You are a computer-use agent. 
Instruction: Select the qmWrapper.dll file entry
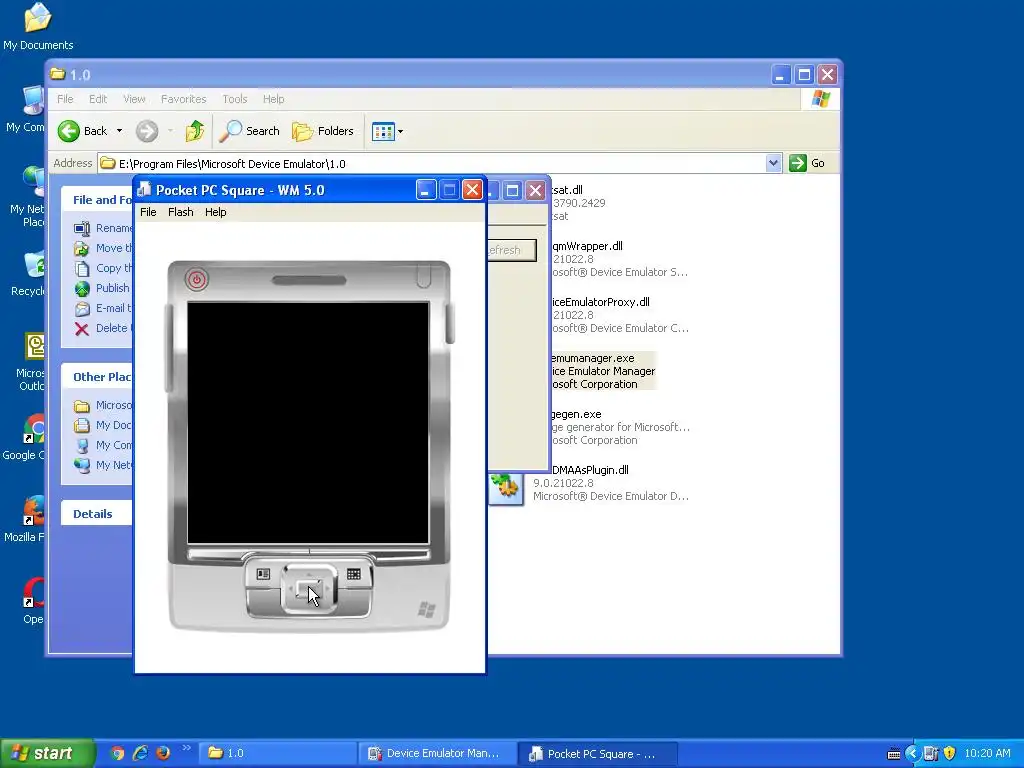pyautogui.click(x=619, y=259)
